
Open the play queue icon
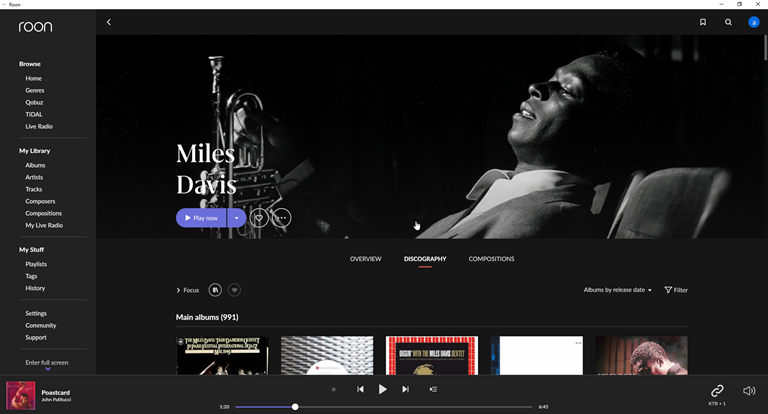(x=433, y=389)
